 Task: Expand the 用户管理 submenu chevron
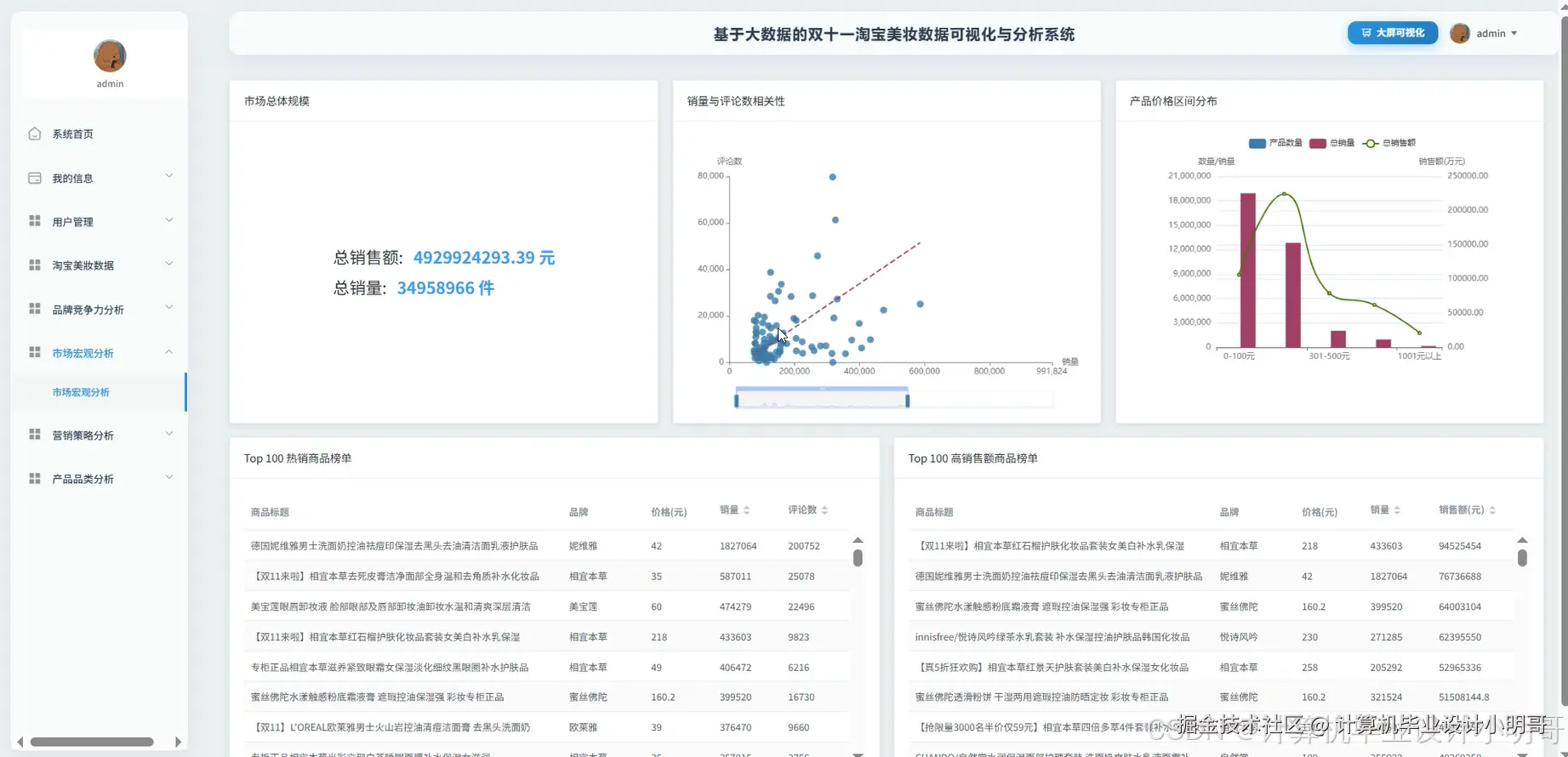168,220
